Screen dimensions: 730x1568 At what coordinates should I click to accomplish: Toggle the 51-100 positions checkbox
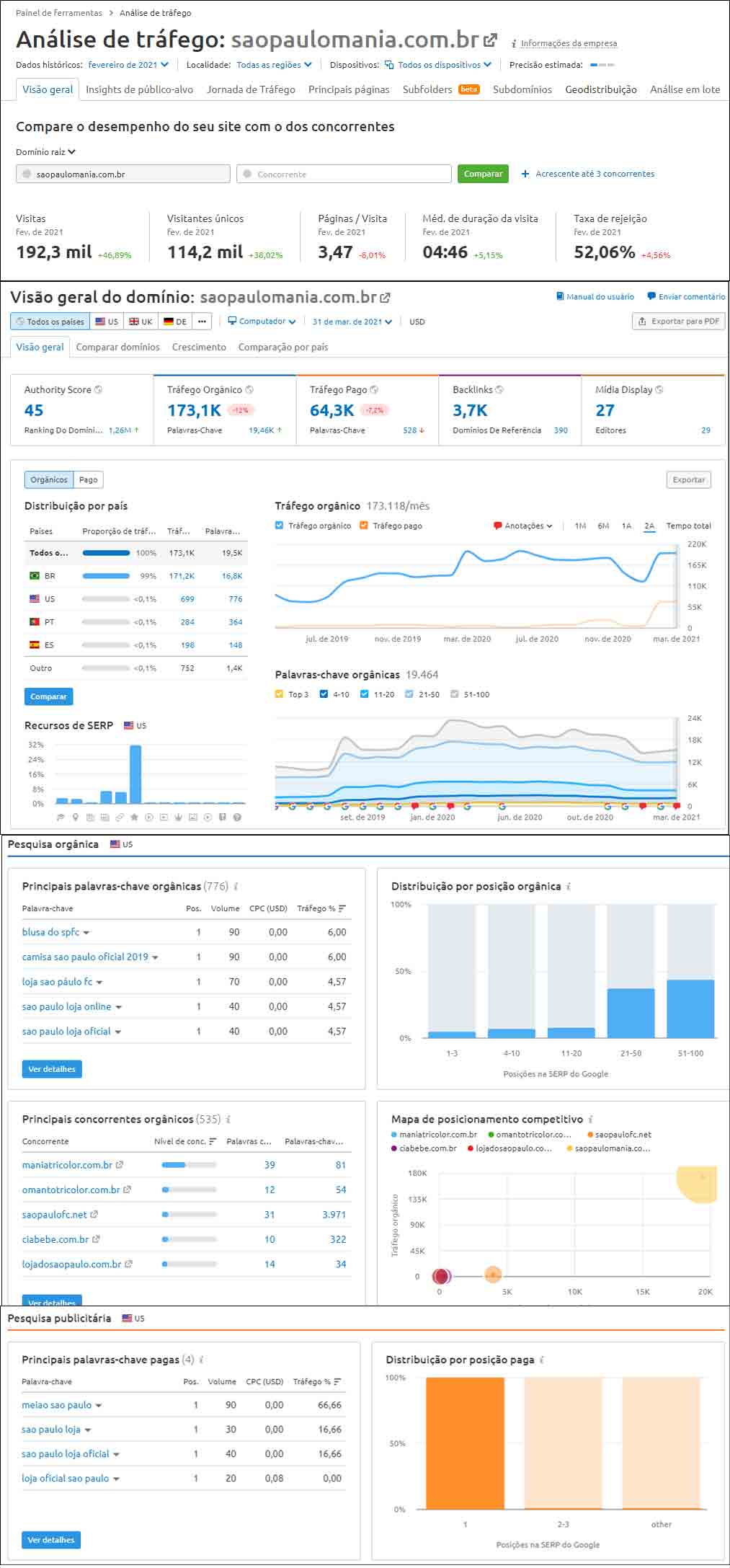click(x=455, y=694)
